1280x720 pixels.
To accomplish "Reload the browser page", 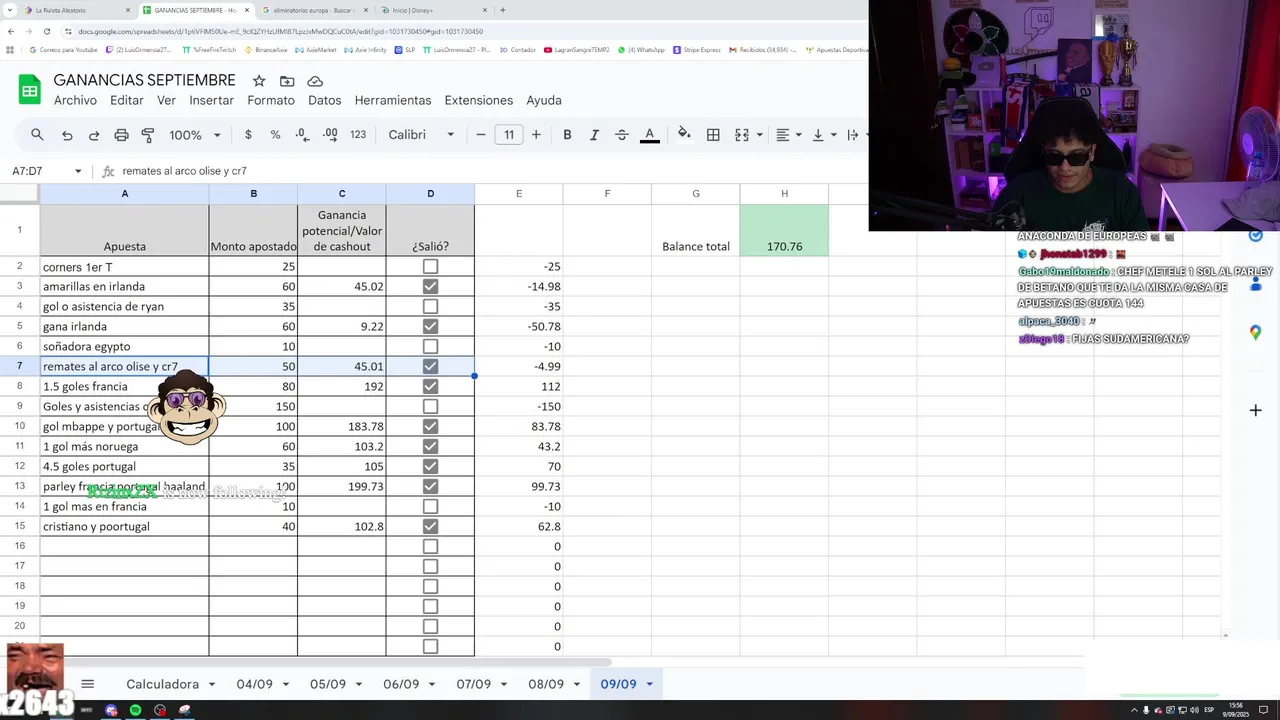I will pyautogui.click(x=45, y=31).
